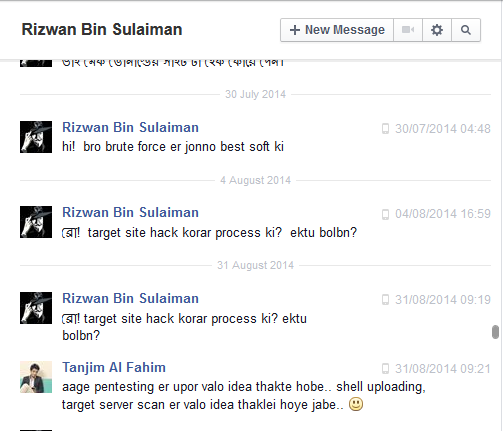503x431 pixels.
Task: Click the smiley emoticon in Tanjim's message
Action: point(356,404)
